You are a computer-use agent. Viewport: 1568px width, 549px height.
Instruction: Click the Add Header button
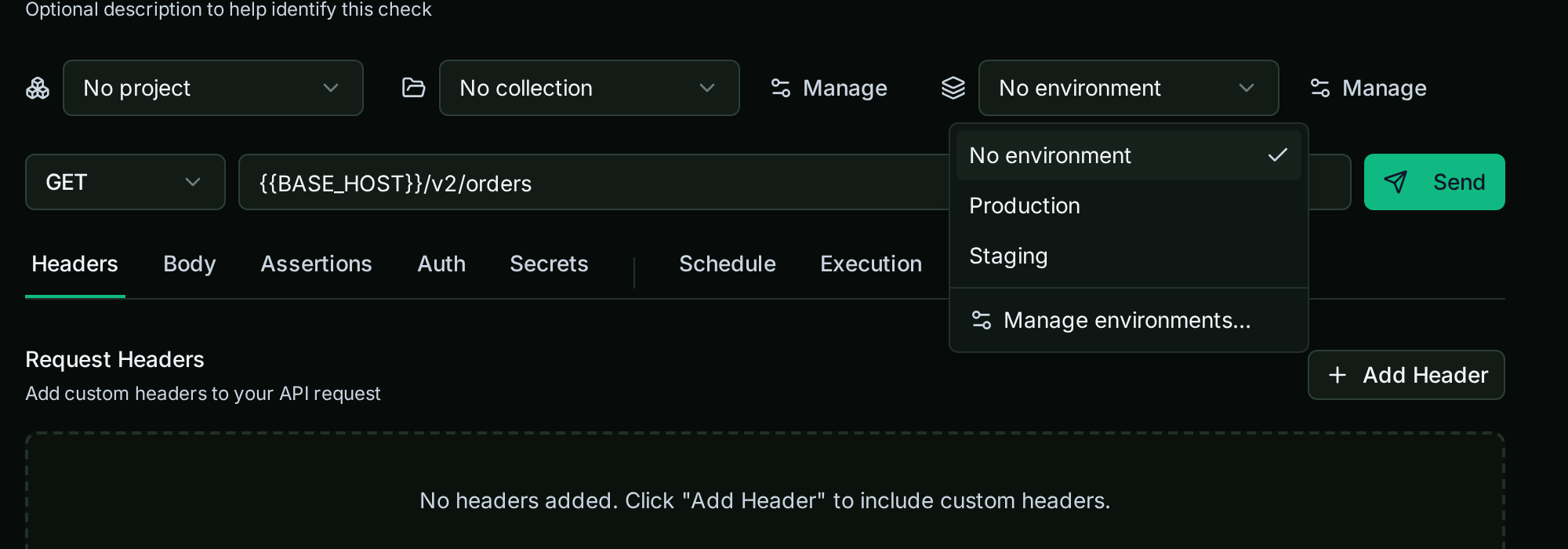pos(1406,375)
